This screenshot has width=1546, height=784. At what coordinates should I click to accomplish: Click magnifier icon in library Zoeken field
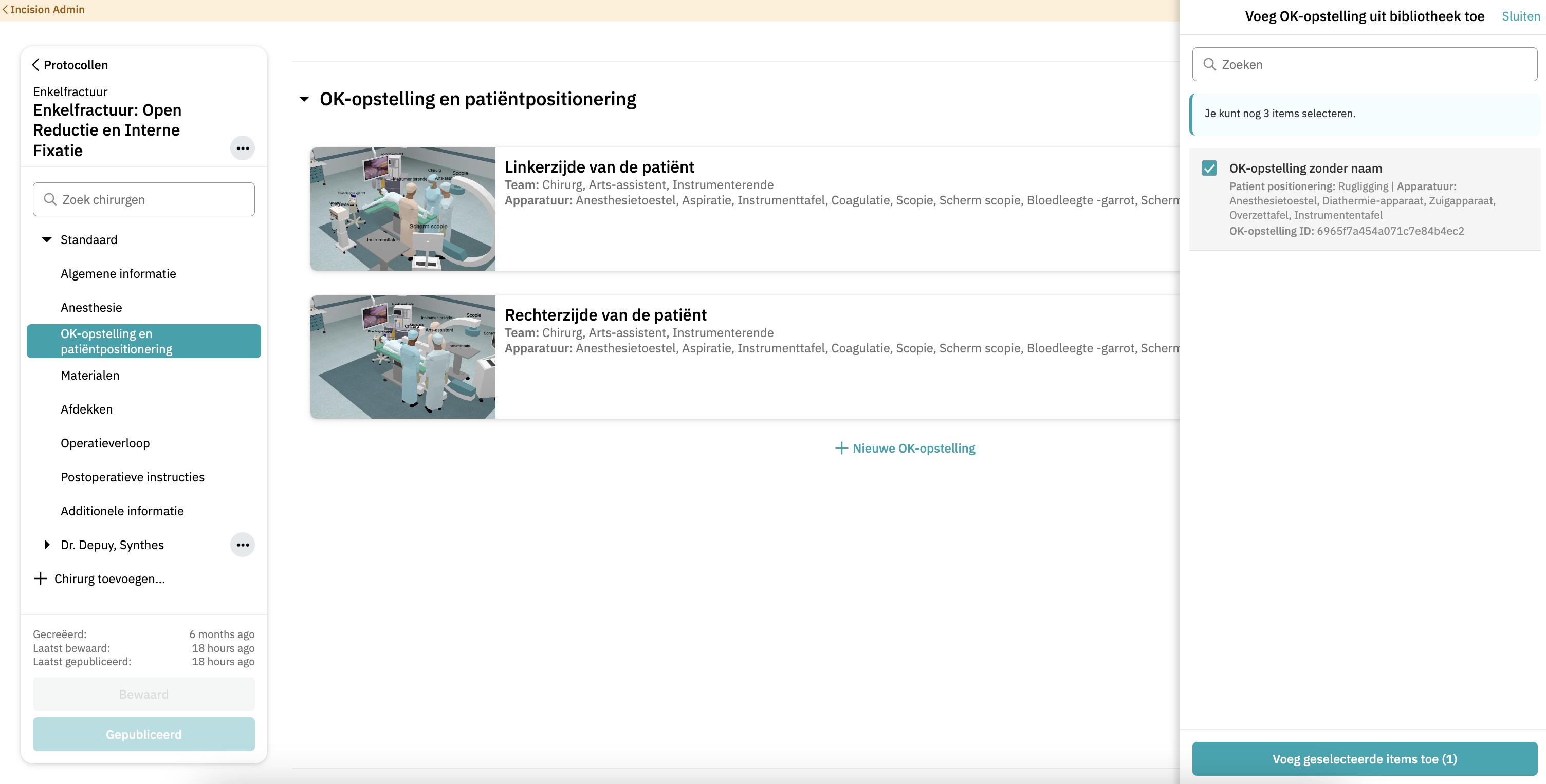click(x=1210, y=64)
